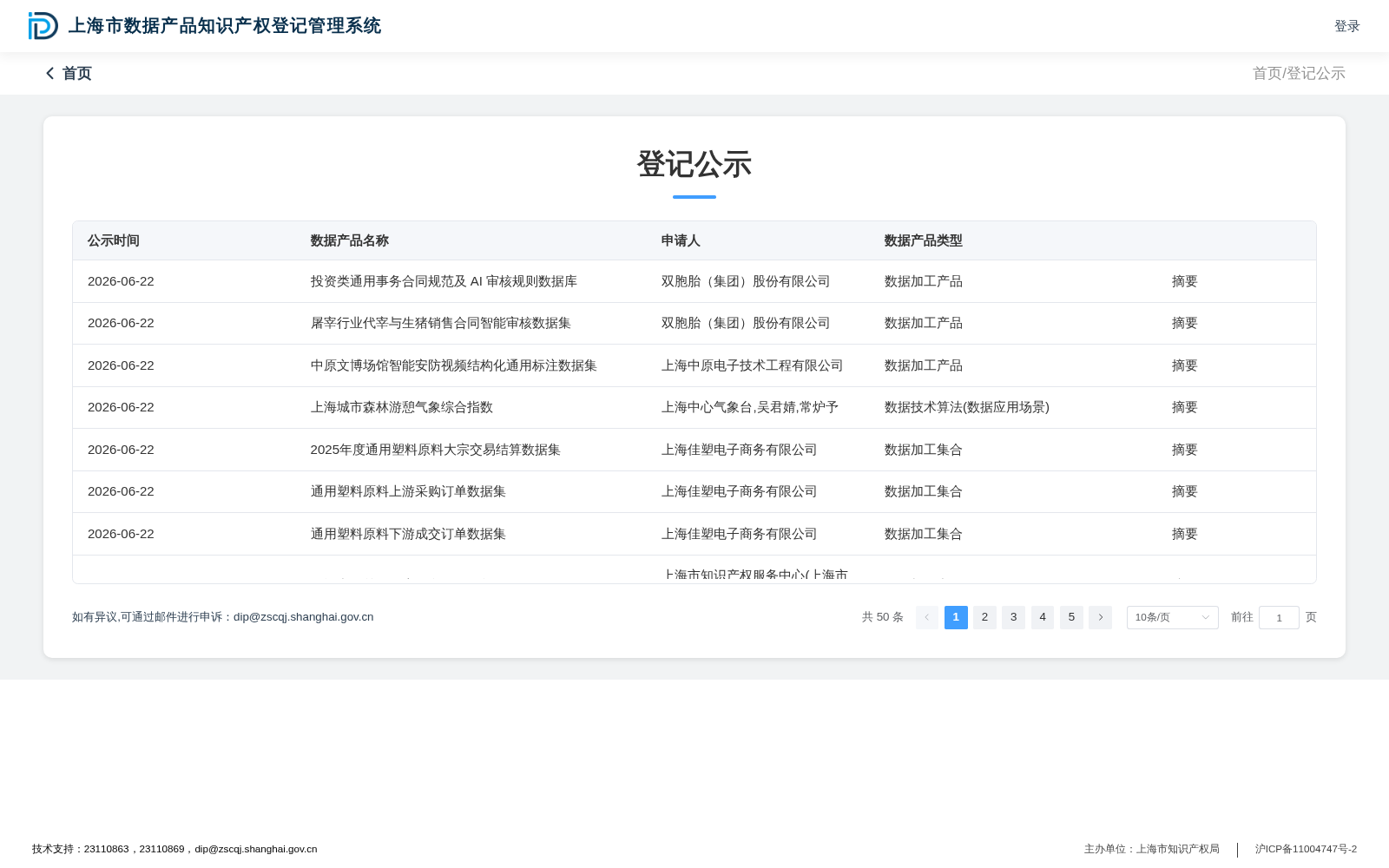Screen dimensions: 1389x868
Task: Click 公示时间 column header
Action: [114, 240]
